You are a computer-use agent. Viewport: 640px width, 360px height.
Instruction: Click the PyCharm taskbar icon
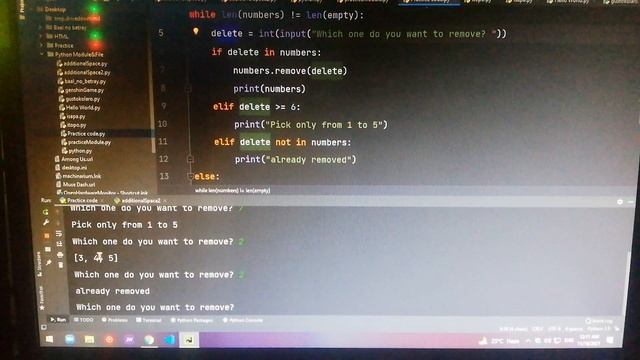click(x=189, y=340)
